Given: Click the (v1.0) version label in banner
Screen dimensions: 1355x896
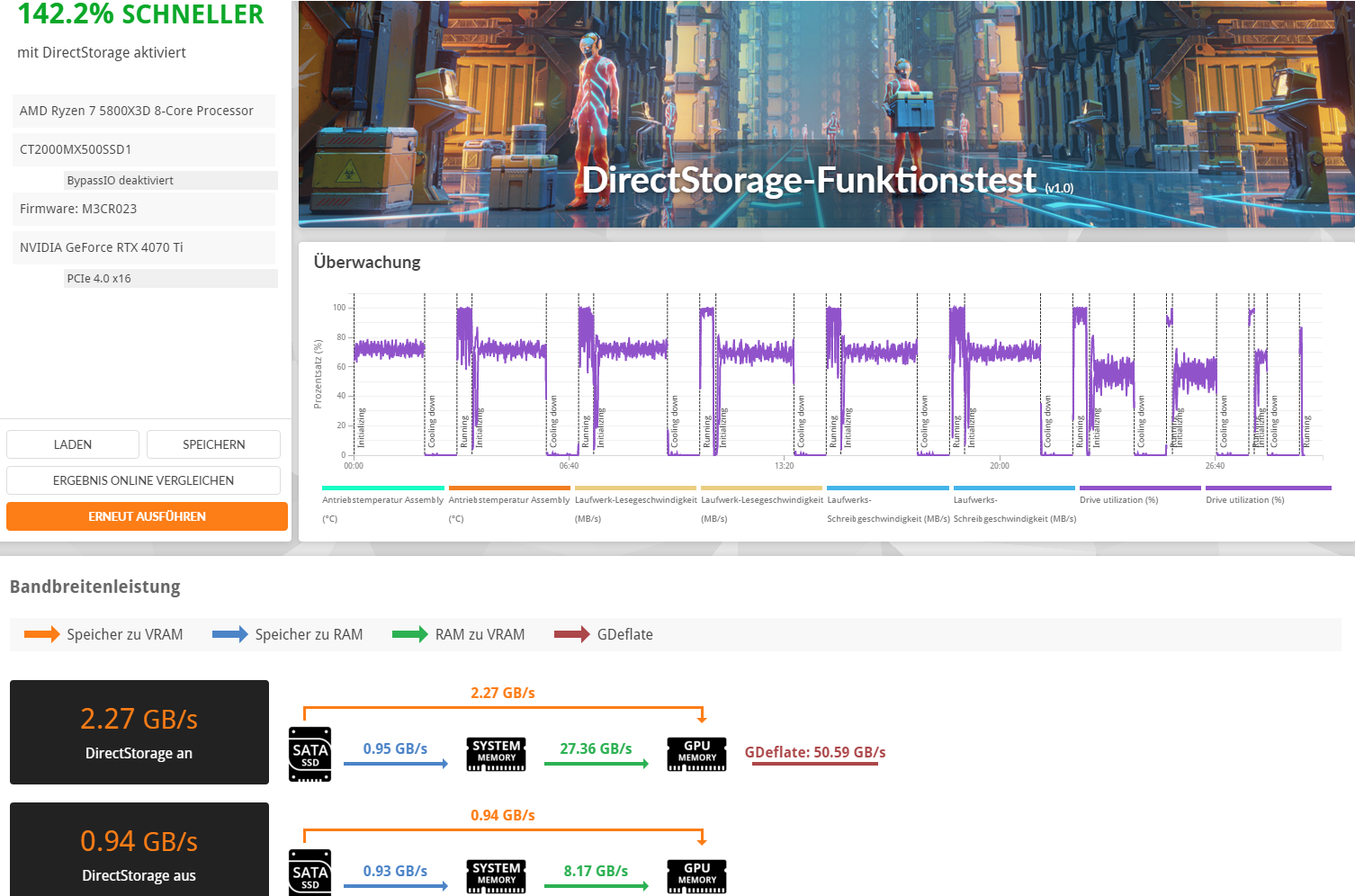Looking at the screenshot, I should point(1059,188).
